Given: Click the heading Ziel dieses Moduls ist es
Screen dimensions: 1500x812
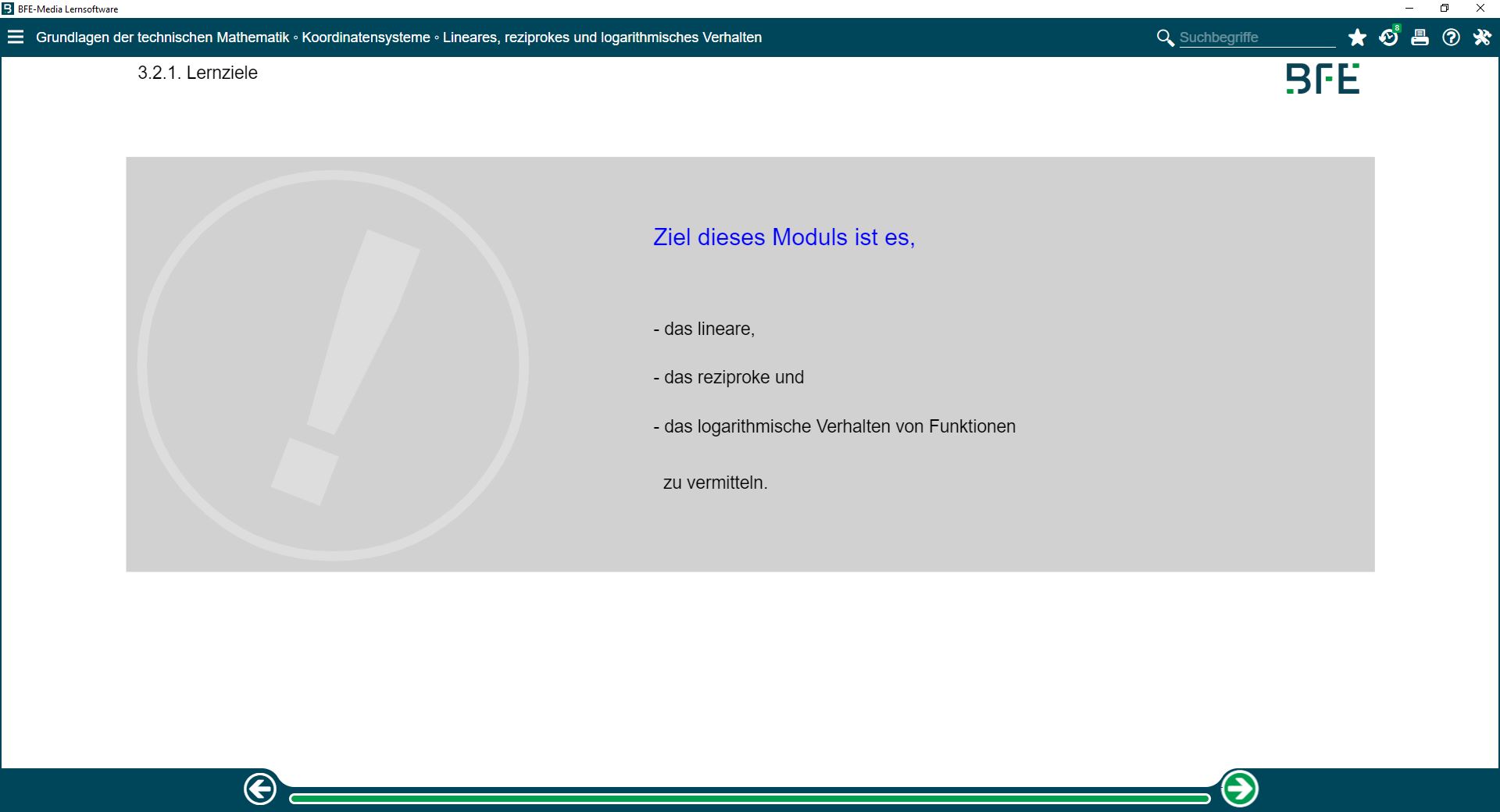Looking at the screenshot, I should click(x=784, y=237).
